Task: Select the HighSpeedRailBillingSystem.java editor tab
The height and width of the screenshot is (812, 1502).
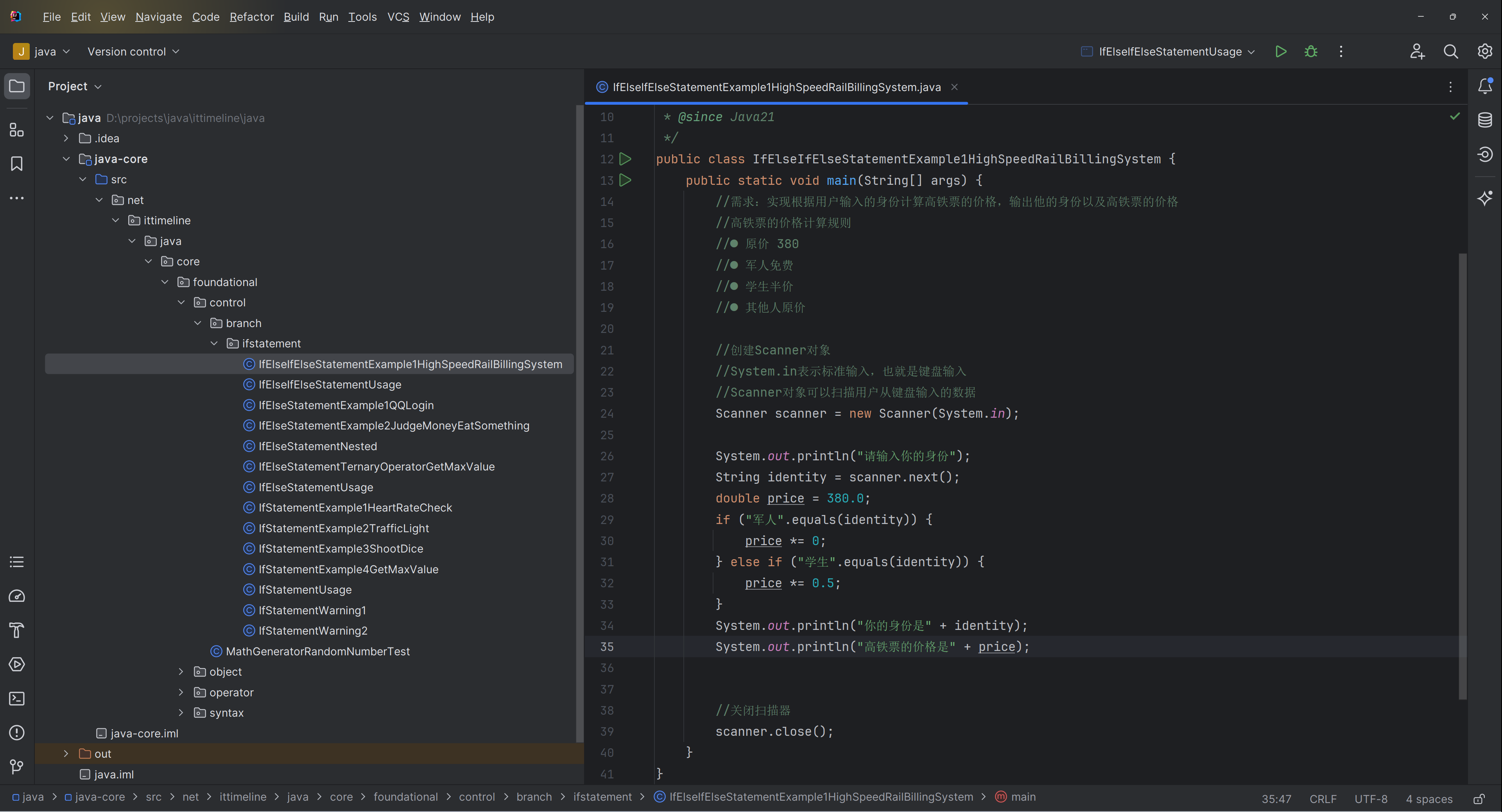Action: (x=776, y=87)
